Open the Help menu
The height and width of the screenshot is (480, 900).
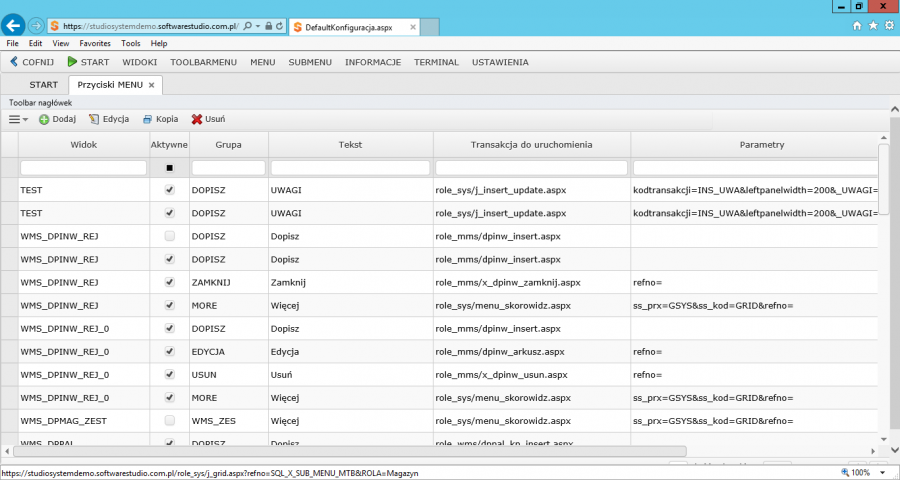[x=158, y=43]
